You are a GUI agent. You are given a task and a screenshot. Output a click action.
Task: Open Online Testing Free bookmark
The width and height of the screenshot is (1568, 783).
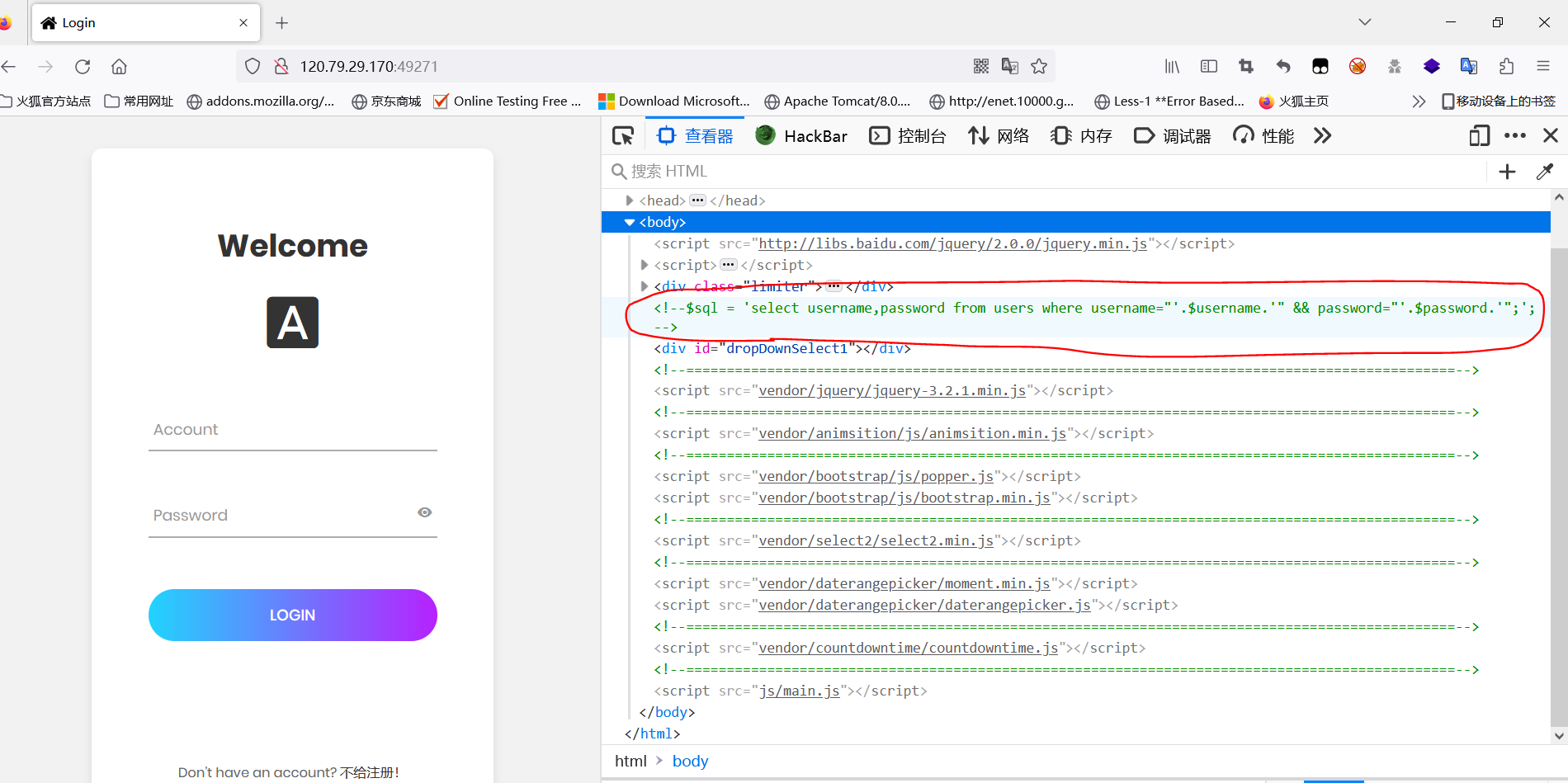[508, 101]
